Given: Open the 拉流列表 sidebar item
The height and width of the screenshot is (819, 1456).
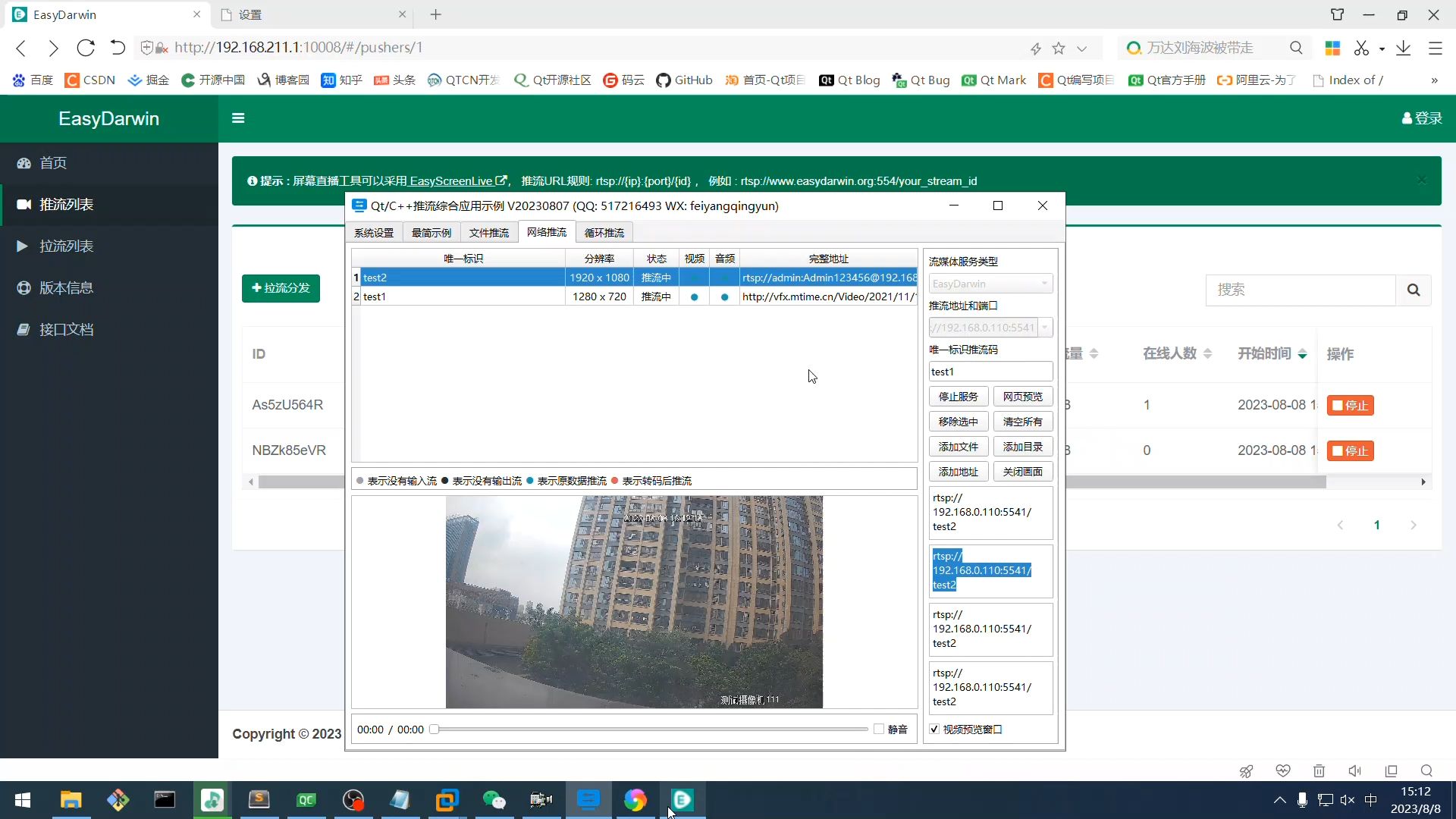Looking at the screenshot, I should 109,246.
